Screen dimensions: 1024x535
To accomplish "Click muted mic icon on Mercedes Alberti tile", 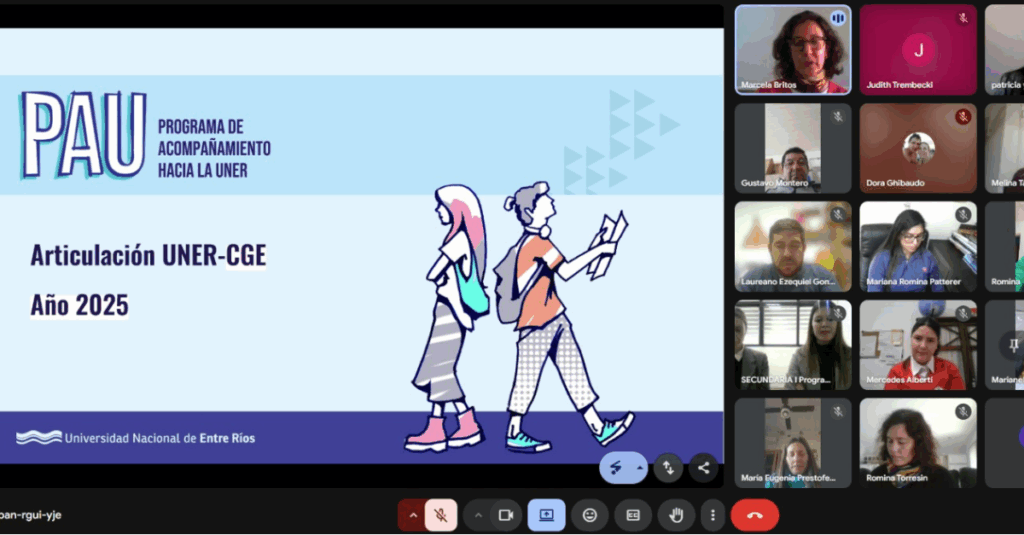I will tap(963, 314).
